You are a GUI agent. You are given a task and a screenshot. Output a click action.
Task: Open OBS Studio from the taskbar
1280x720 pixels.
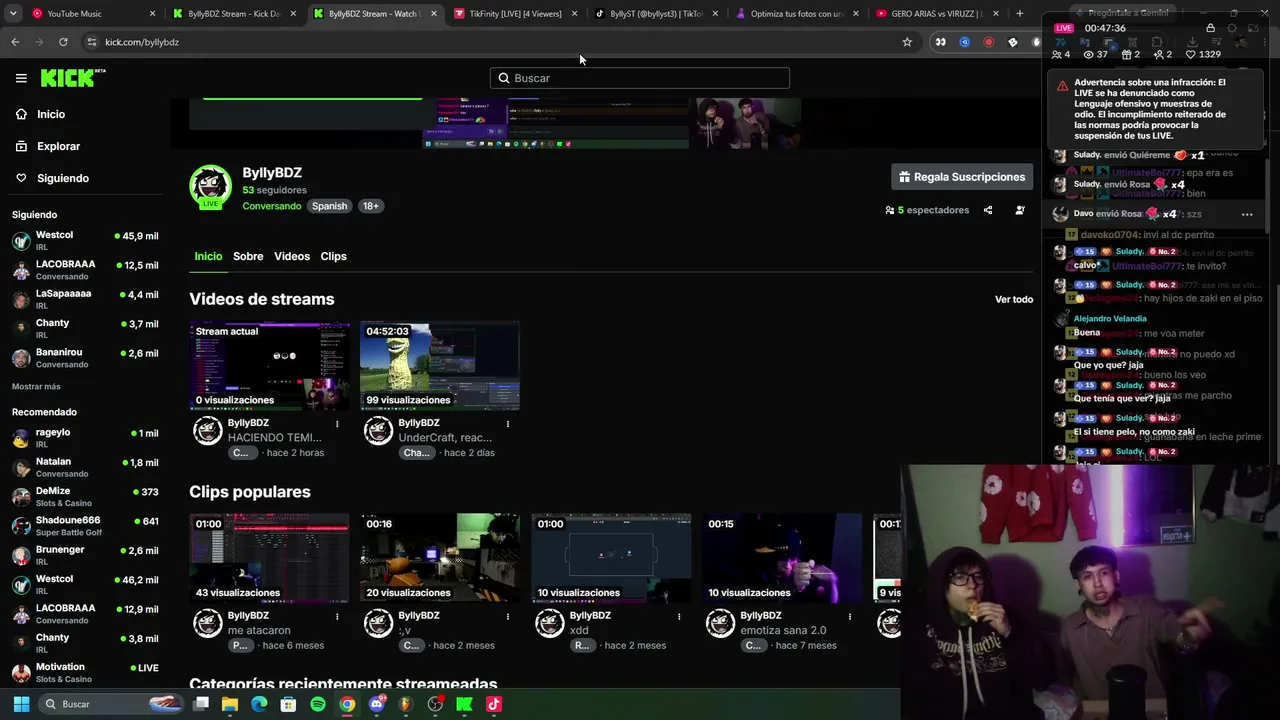click(435, 704)
